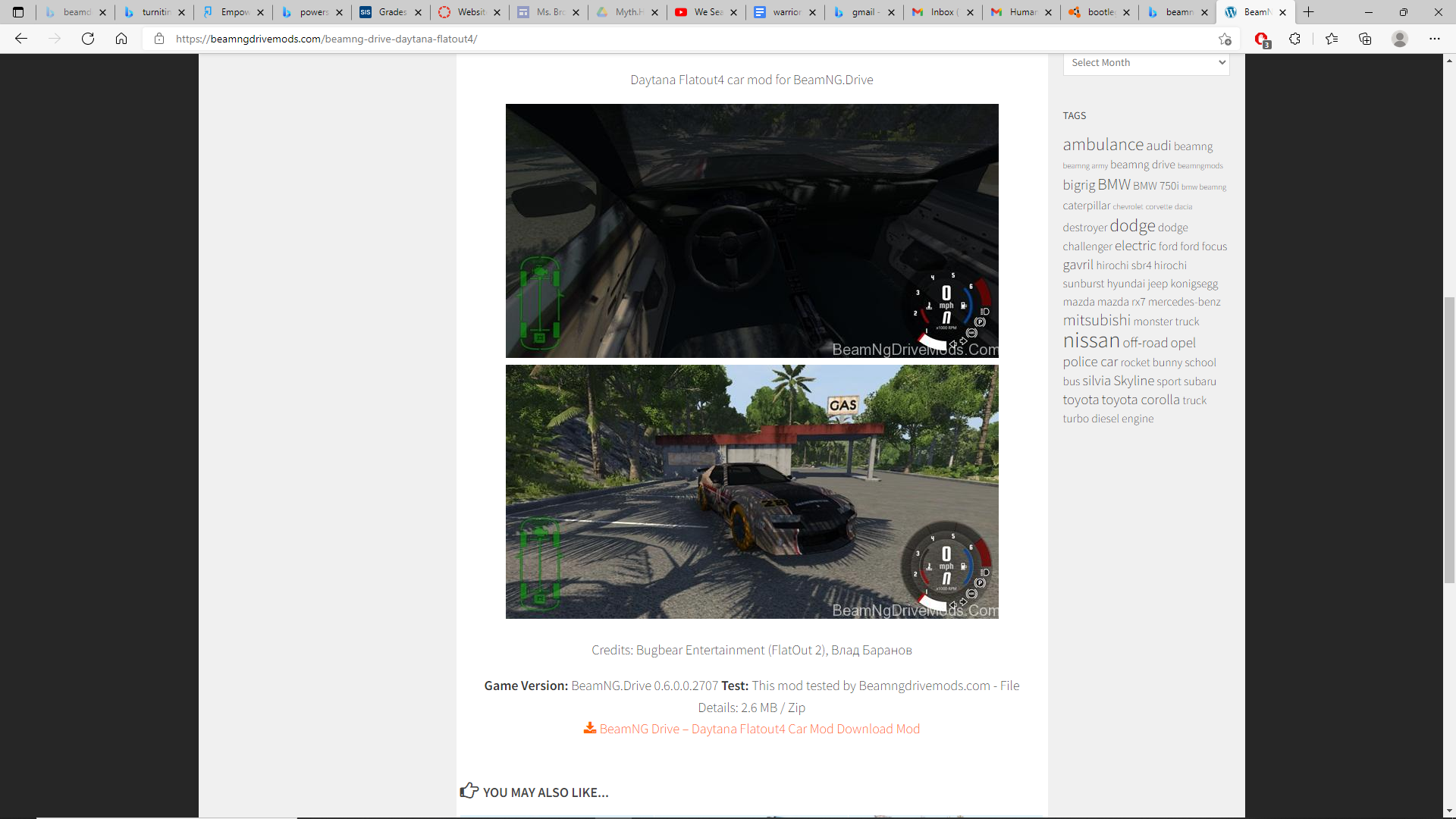This screenshot has width=1456, height=819.
Task: Open the 'ambulance' tag
Action: point(1103,144)
